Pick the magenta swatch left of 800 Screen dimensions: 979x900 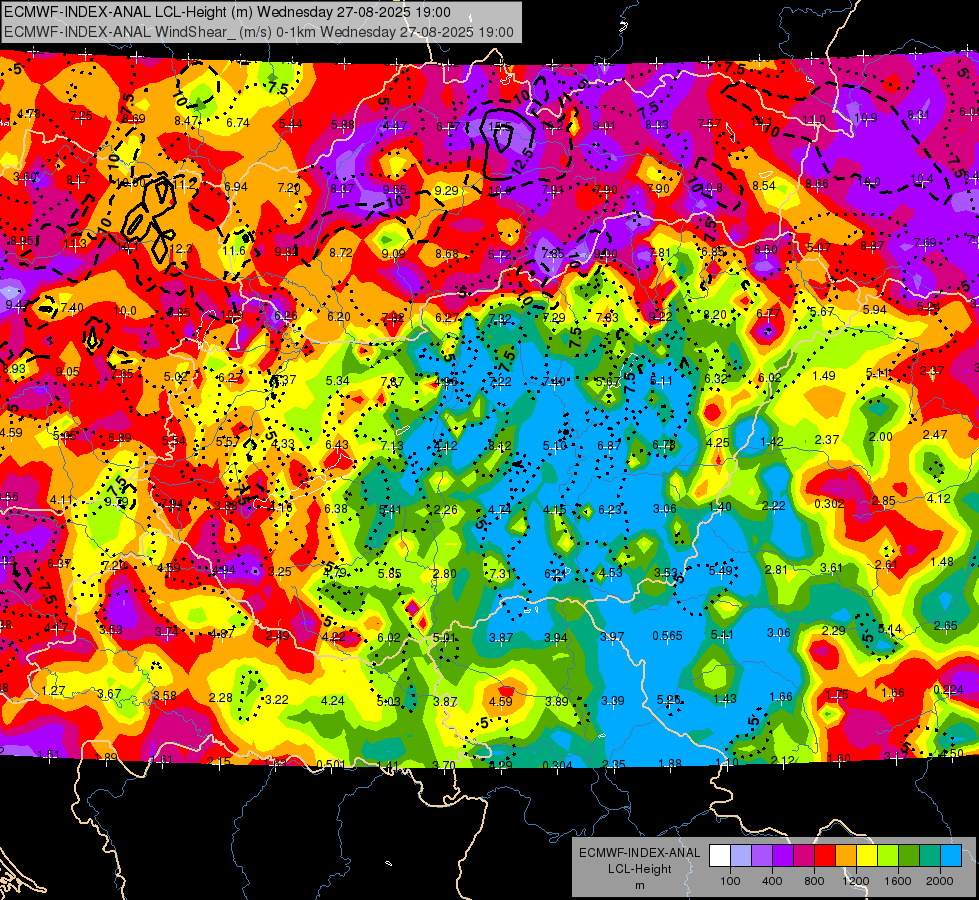pyautogui.click(x=804, y=856)
